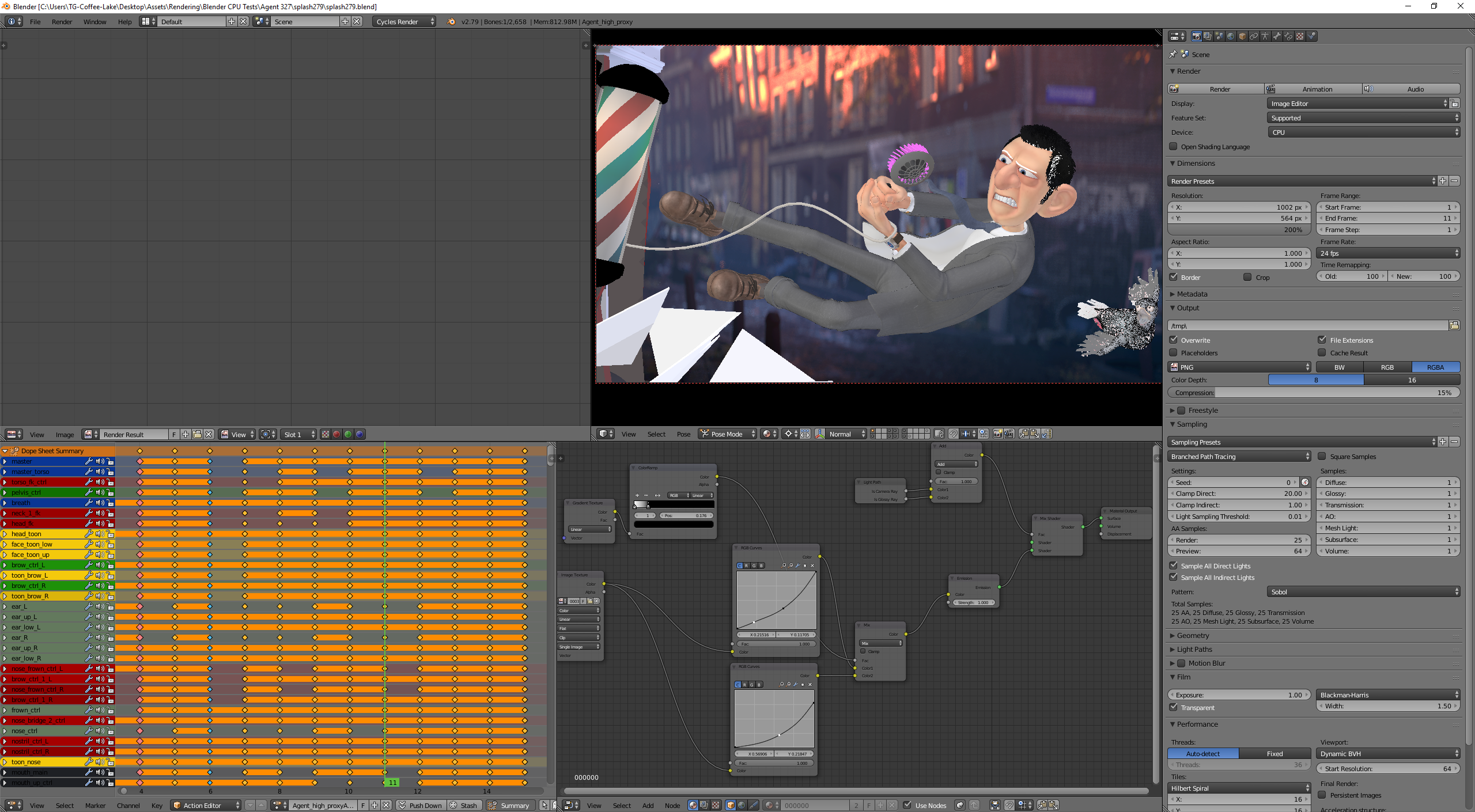Open the Armature data properties icon

[1265, 36]
